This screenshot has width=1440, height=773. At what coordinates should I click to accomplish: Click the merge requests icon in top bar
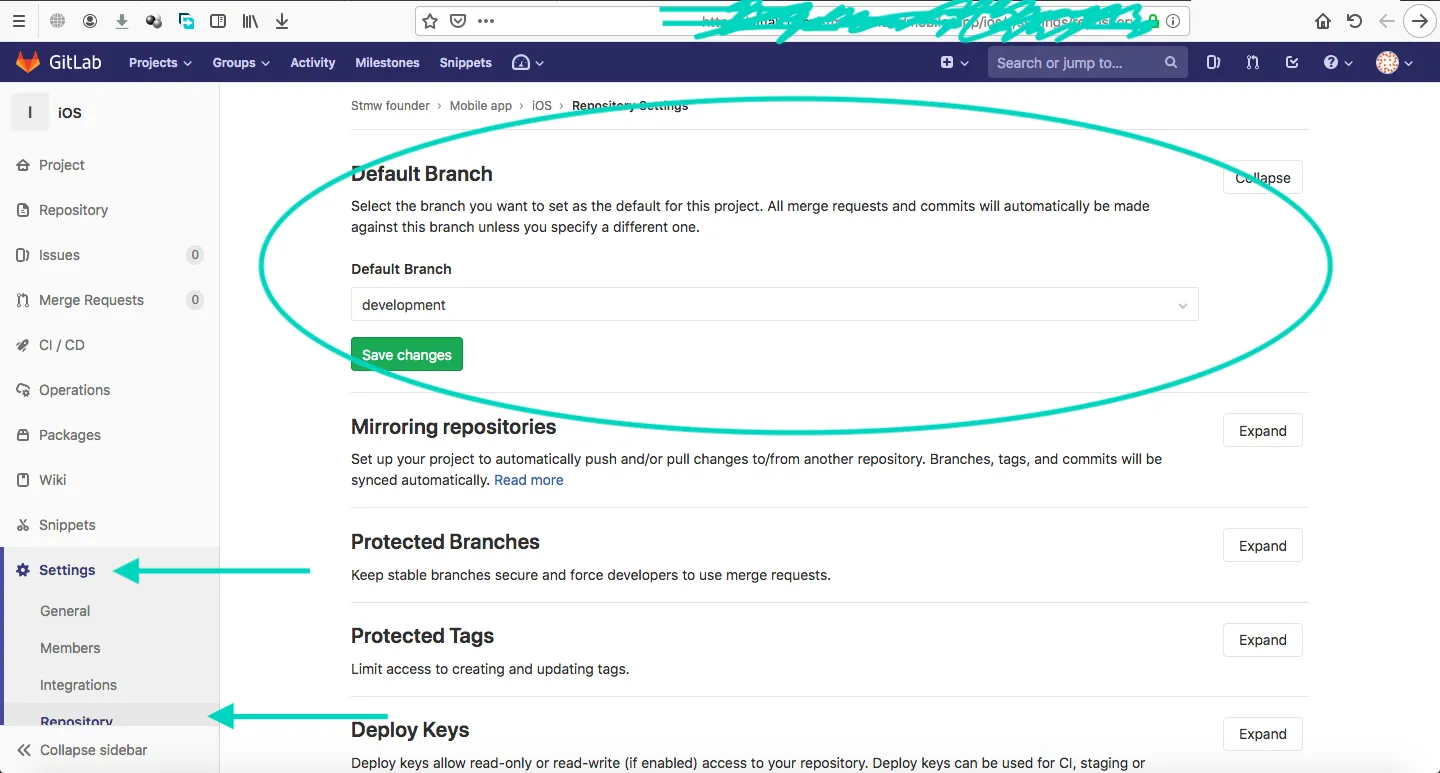click(1252, 62)
